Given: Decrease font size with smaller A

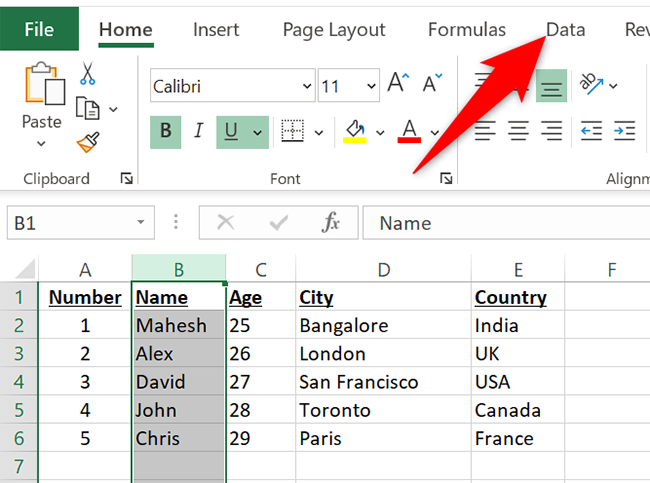Looking at the screenshot, I should (431, 84).
